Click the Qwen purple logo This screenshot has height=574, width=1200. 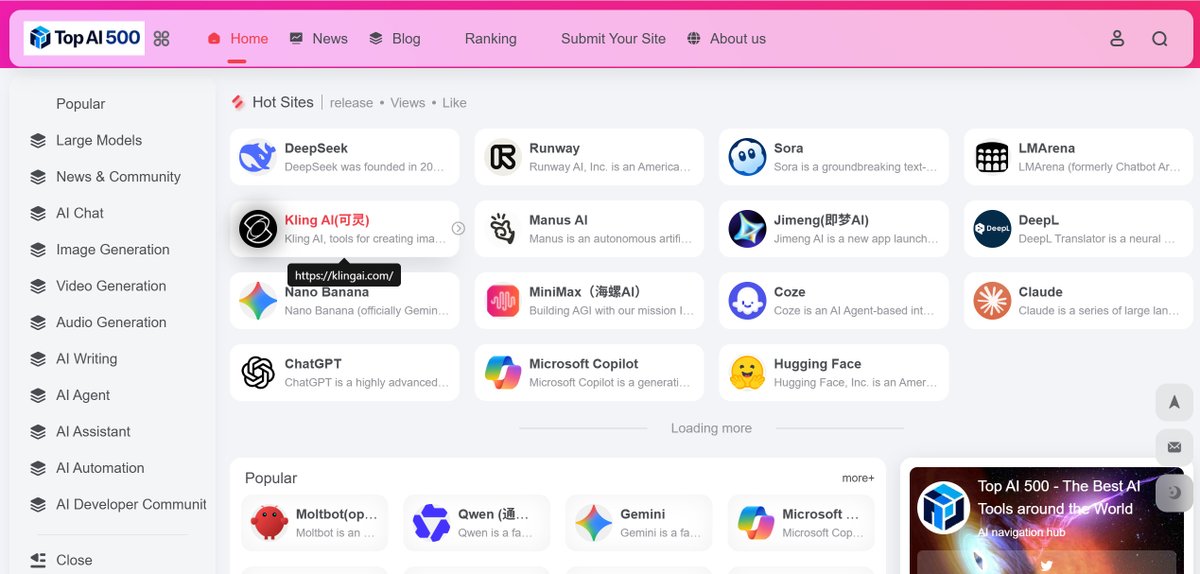click(431, 523)
